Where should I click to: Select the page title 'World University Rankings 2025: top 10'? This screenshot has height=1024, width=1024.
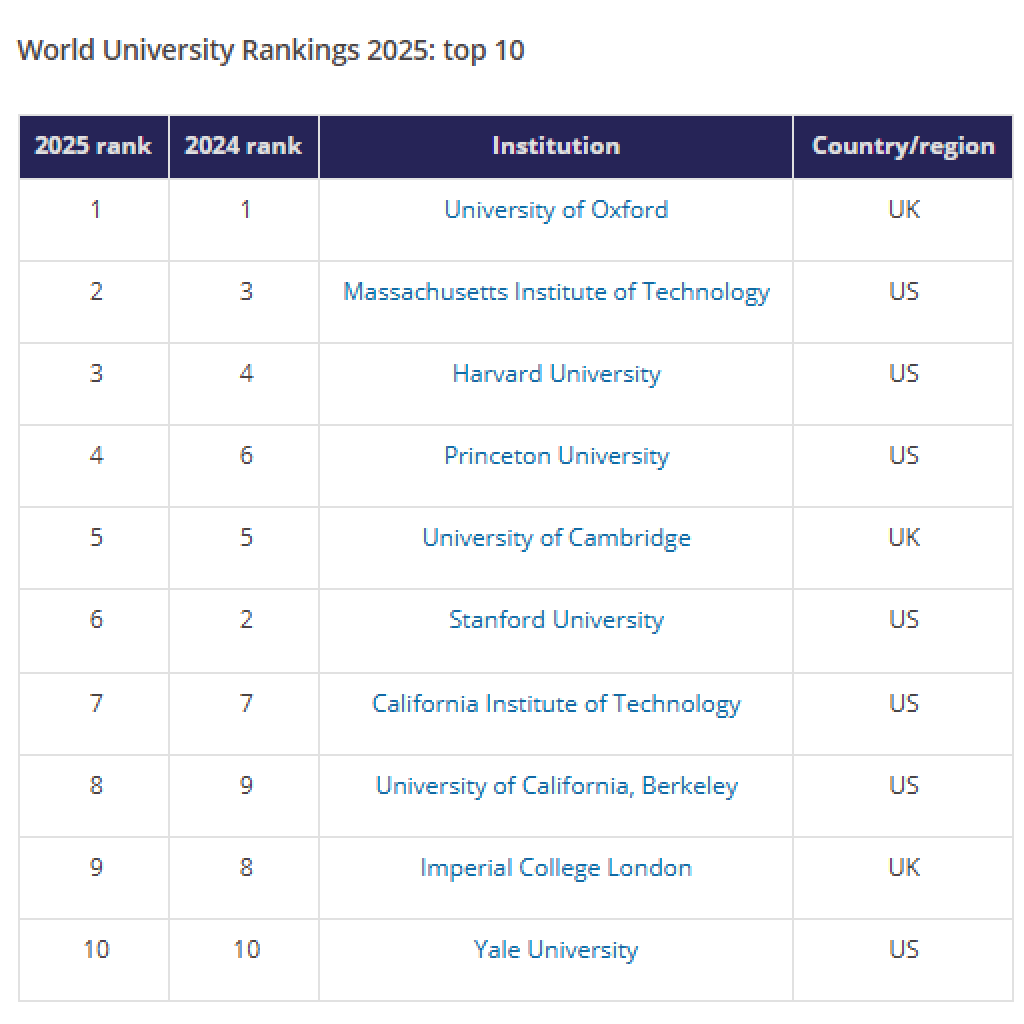pyautogui.click(x=270, y=51)
